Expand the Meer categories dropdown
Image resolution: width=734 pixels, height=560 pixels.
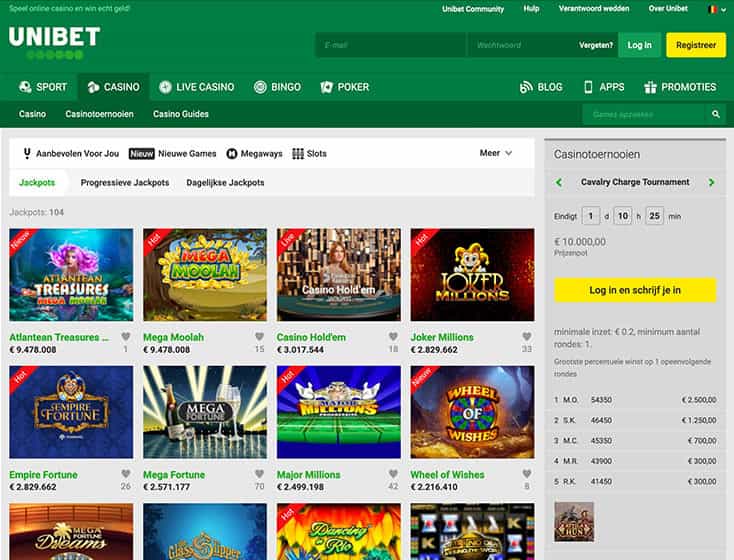tap(496, 153)
